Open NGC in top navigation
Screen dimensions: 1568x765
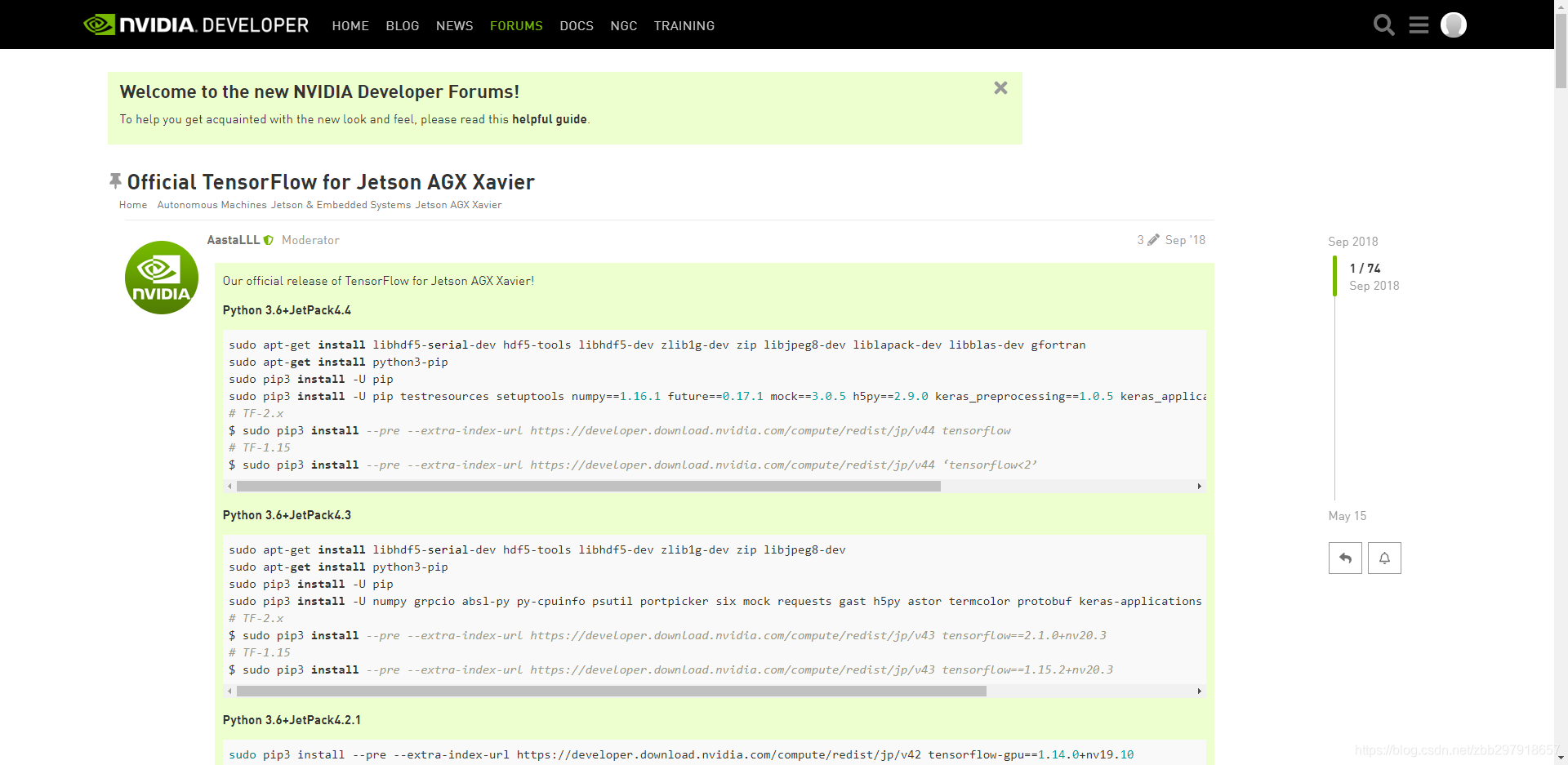[624, 26]
